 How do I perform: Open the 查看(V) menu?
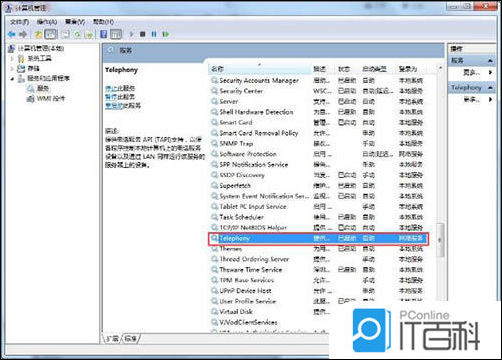(x=75, y=22)
